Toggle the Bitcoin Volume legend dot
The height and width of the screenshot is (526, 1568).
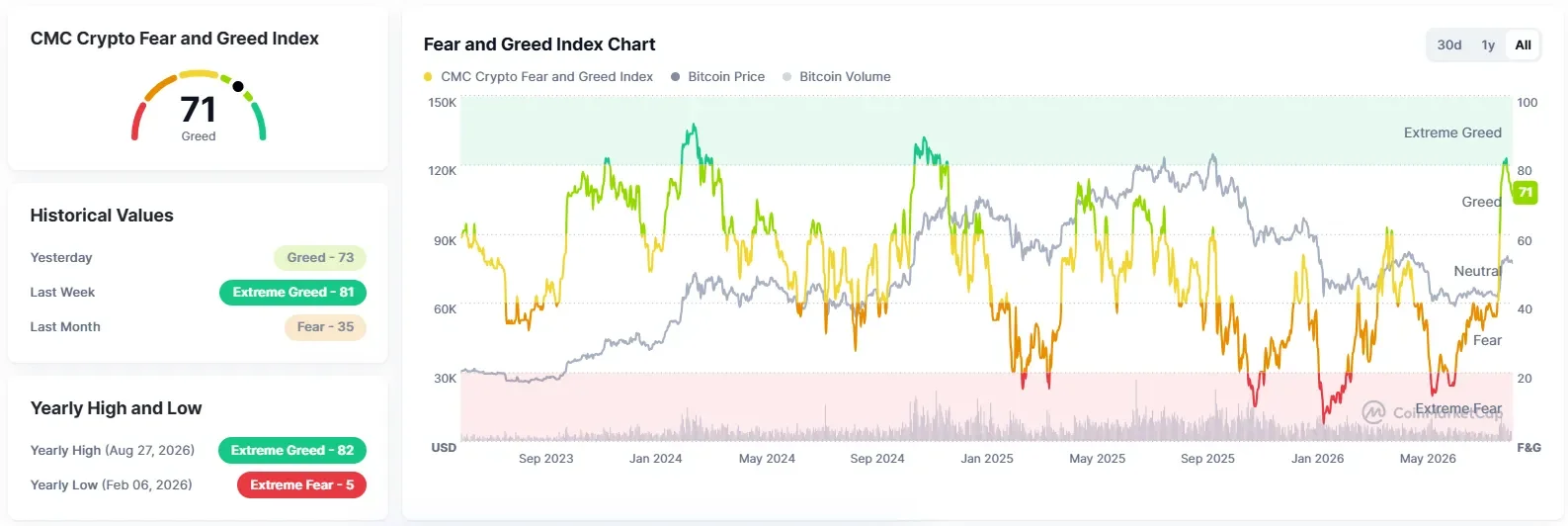tap(786, 77)
